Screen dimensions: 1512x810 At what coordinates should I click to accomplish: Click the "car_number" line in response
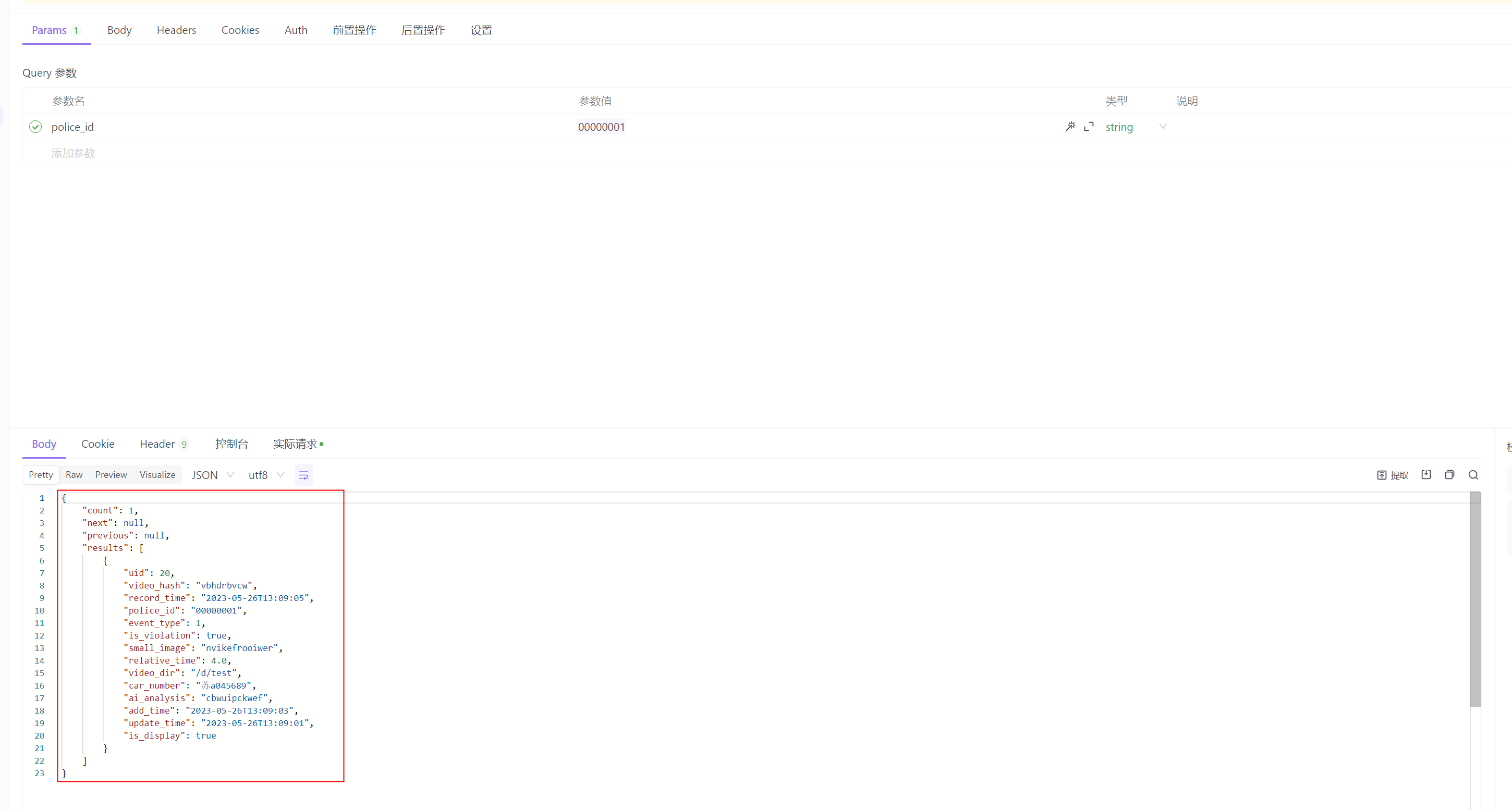click(190, 685)
